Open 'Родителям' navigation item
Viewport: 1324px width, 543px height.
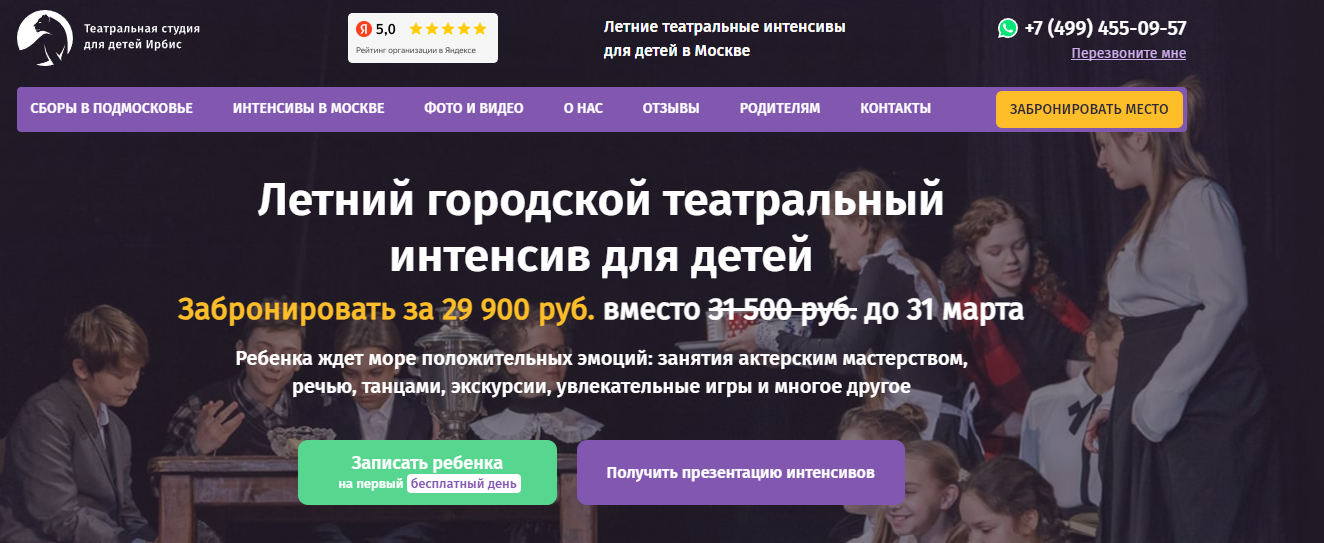coord(780,108)
